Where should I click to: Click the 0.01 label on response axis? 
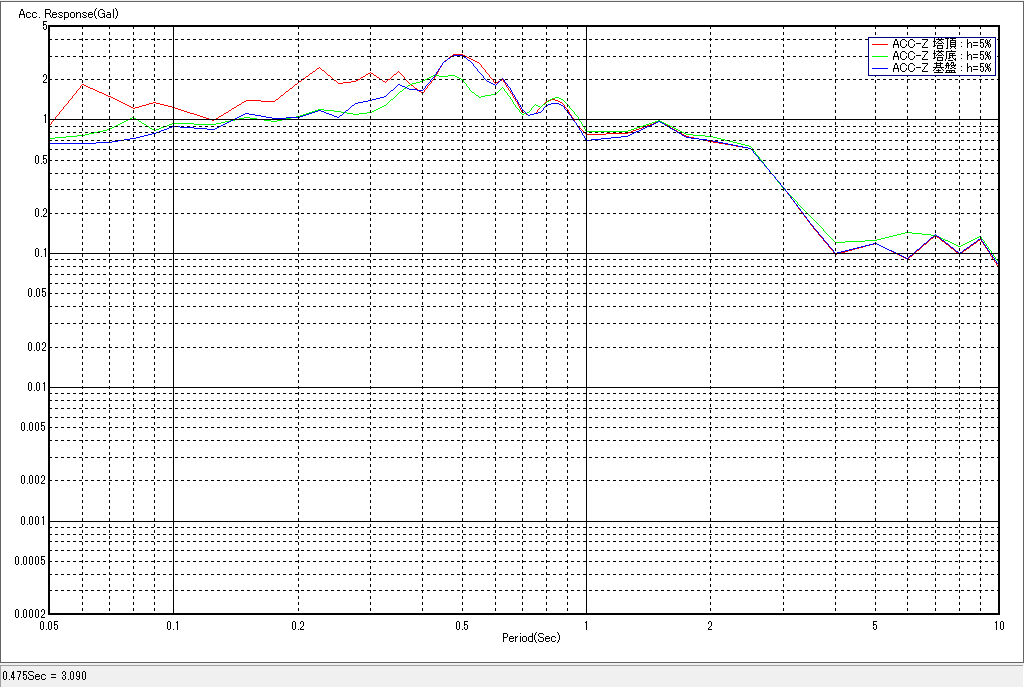[35, 387]
